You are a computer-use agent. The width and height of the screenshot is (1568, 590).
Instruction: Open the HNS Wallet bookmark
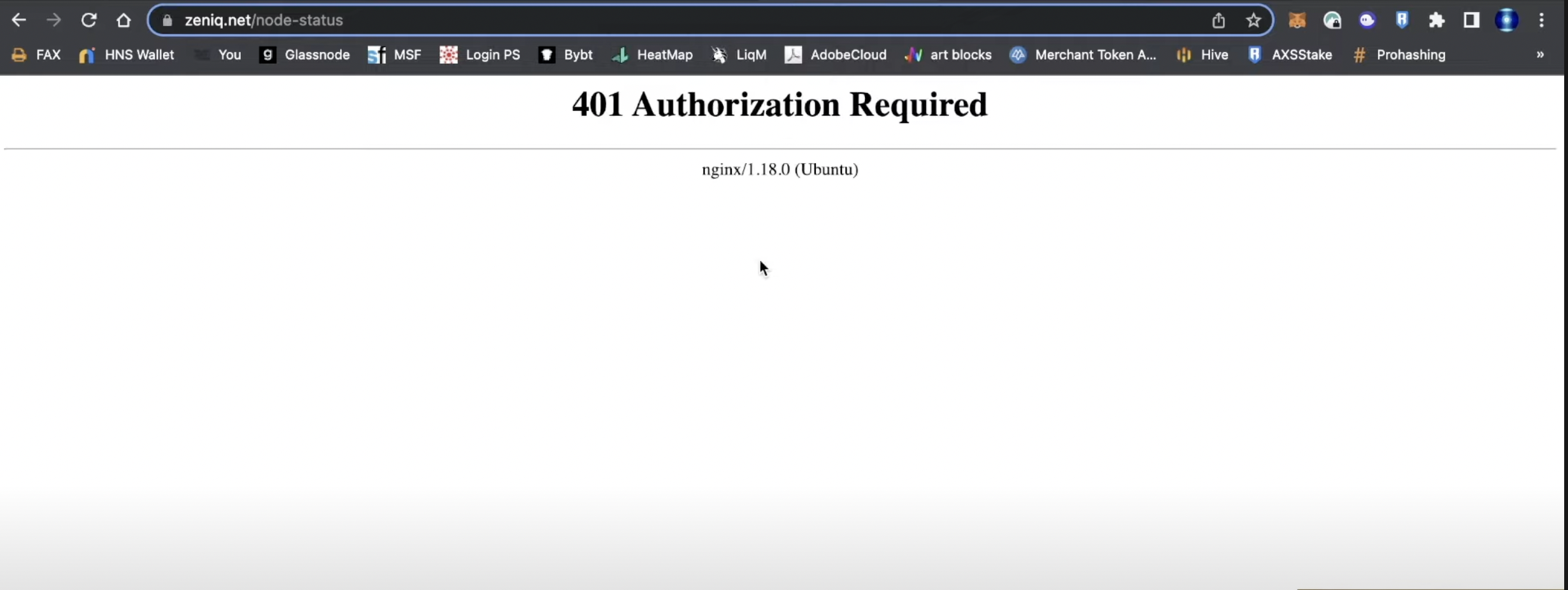click(x=126, y=55)
